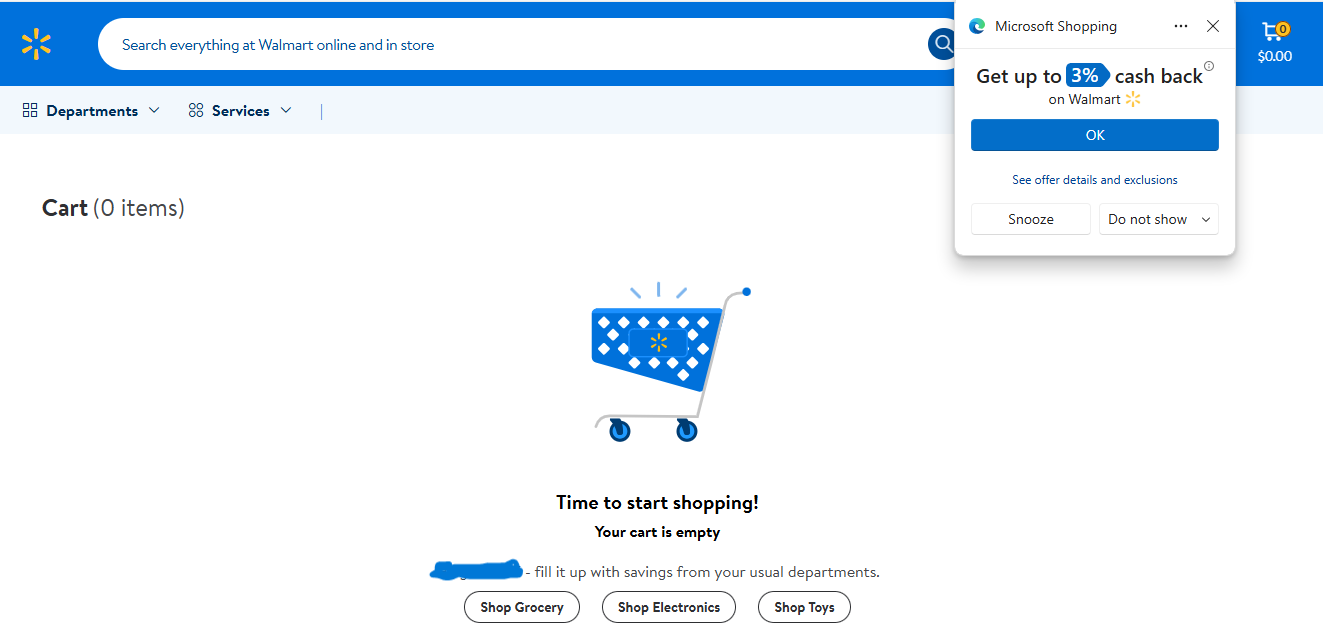Click the search magnifier icon
1323x638 pixels.
(x=943, y=44)
